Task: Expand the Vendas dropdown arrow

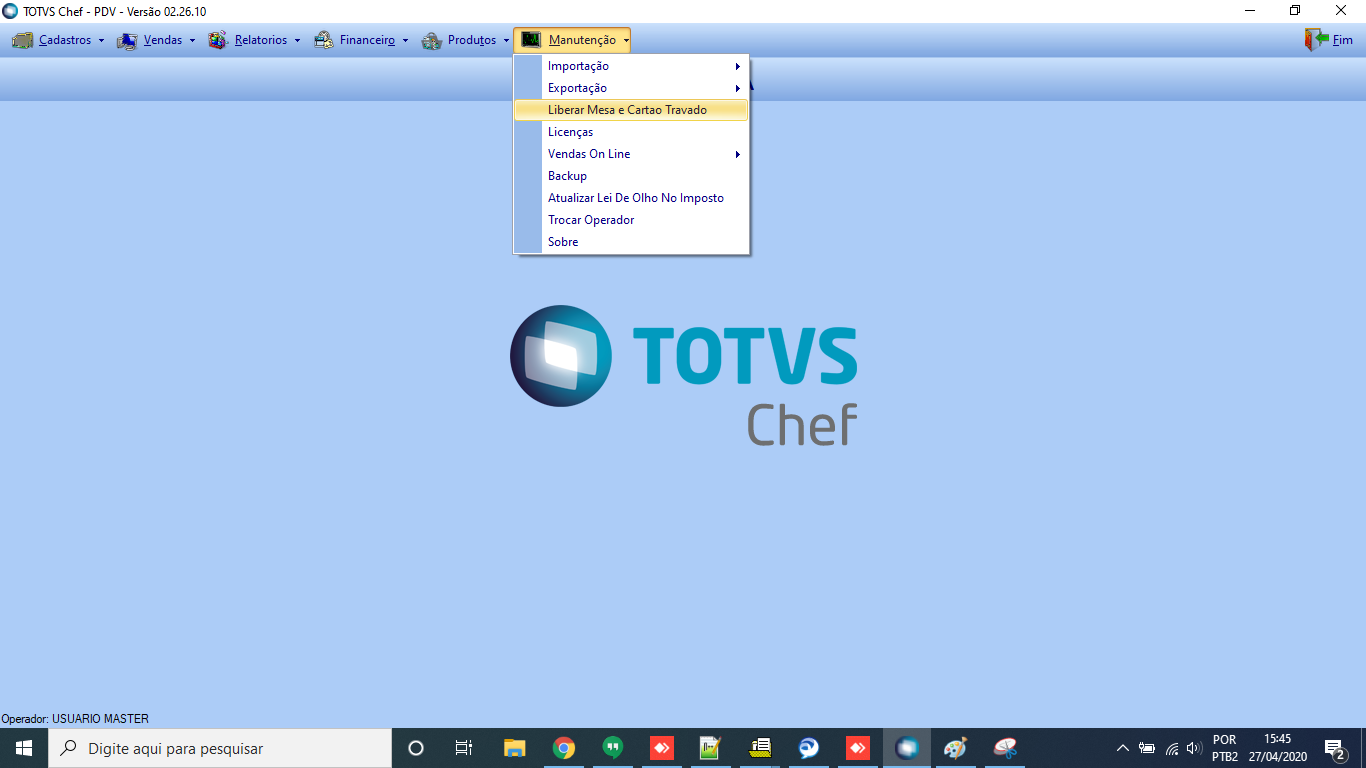Action: pos(192,41)
